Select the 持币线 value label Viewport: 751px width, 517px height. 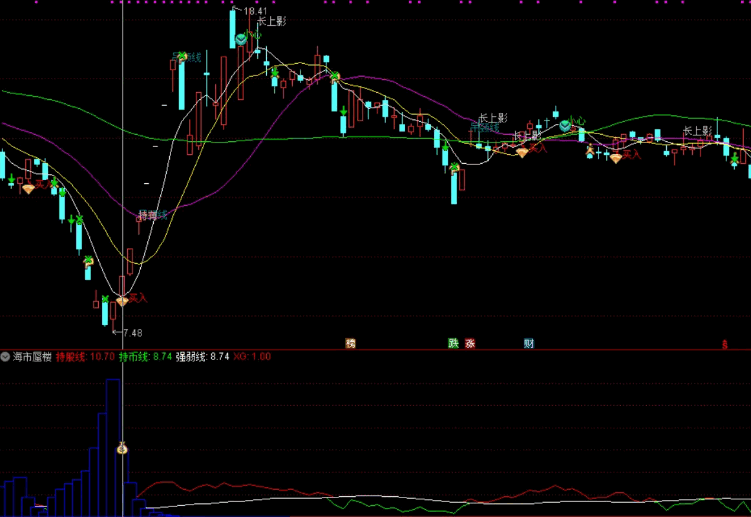point(145,356)
